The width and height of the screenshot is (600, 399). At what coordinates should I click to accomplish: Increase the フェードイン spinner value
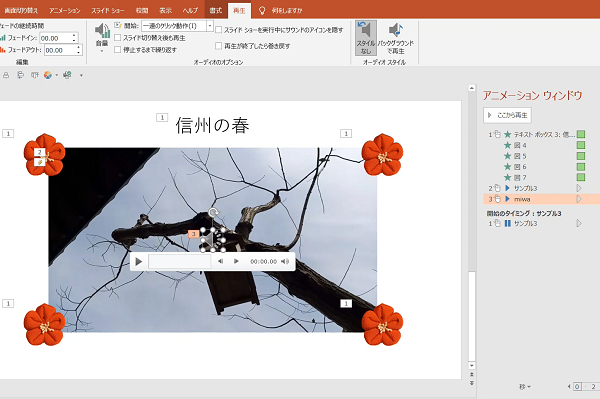74,36
